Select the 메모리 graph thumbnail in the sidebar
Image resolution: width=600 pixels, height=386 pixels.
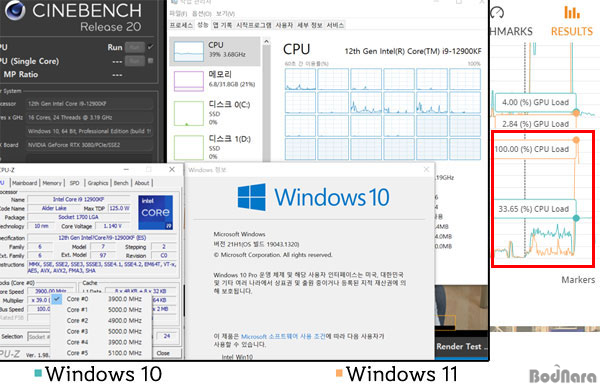click(189, 81)
